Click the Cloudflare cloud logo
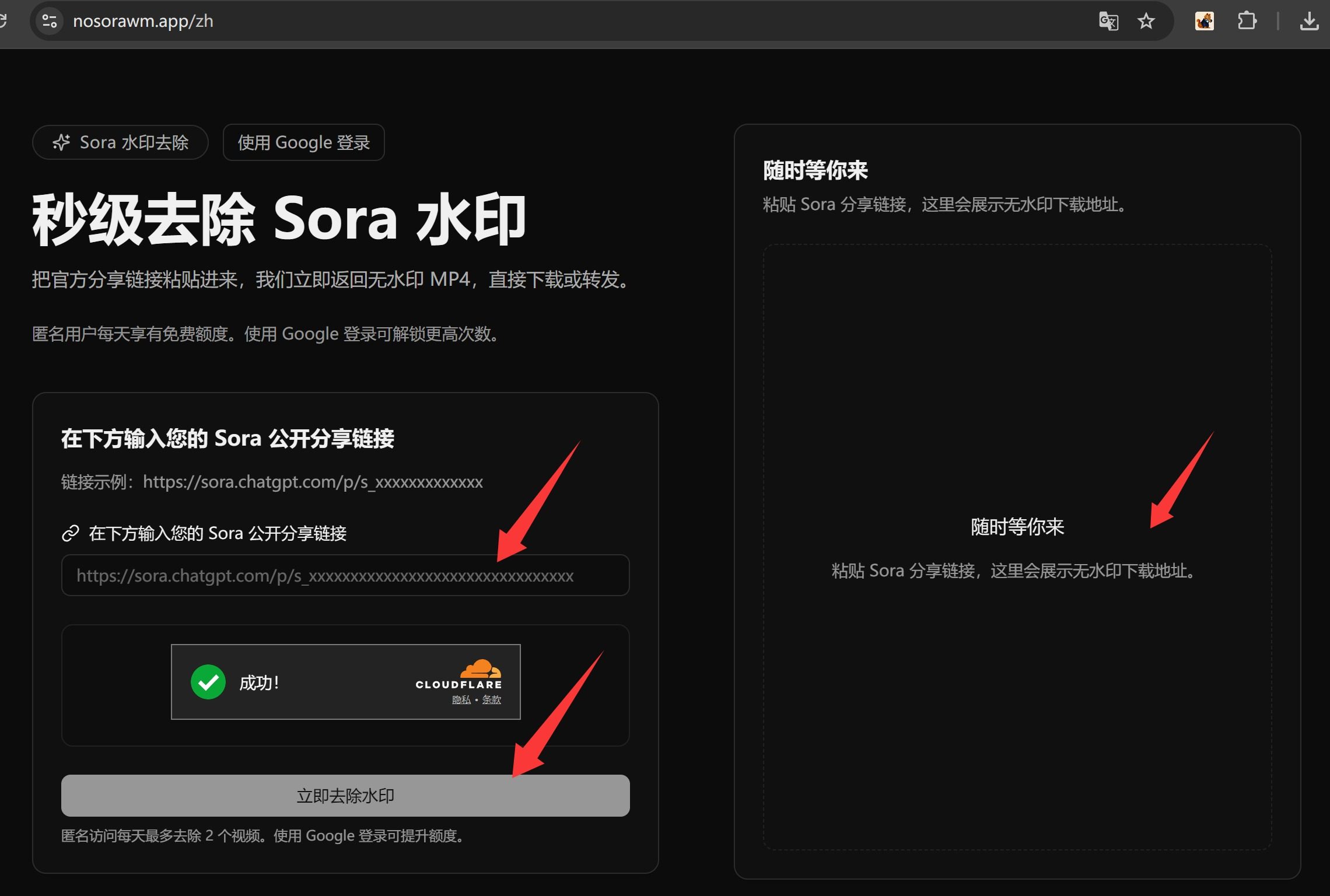Viewport: 1330px width, 896px height. 480,668
